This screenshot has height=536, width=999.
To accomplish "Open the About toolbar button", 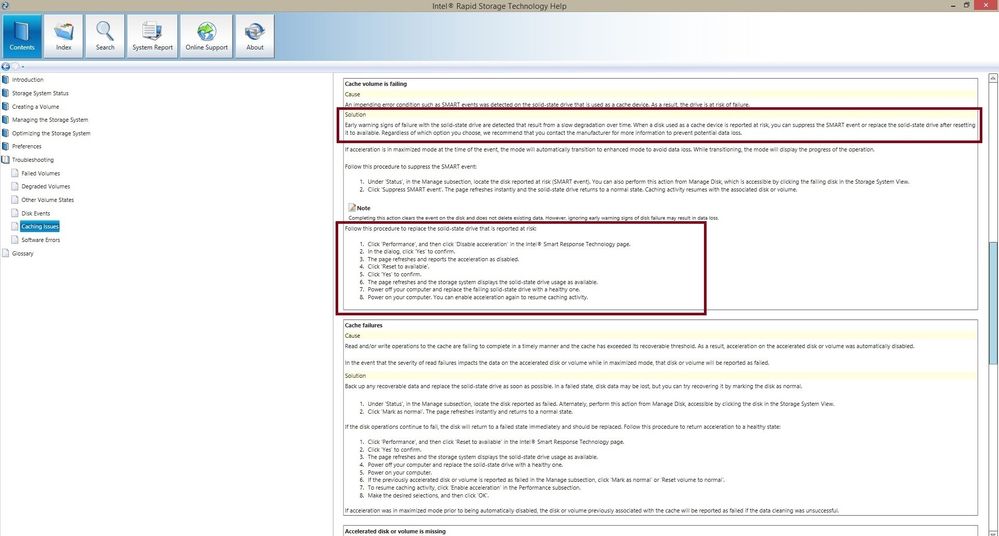I will tap(255, 36).
